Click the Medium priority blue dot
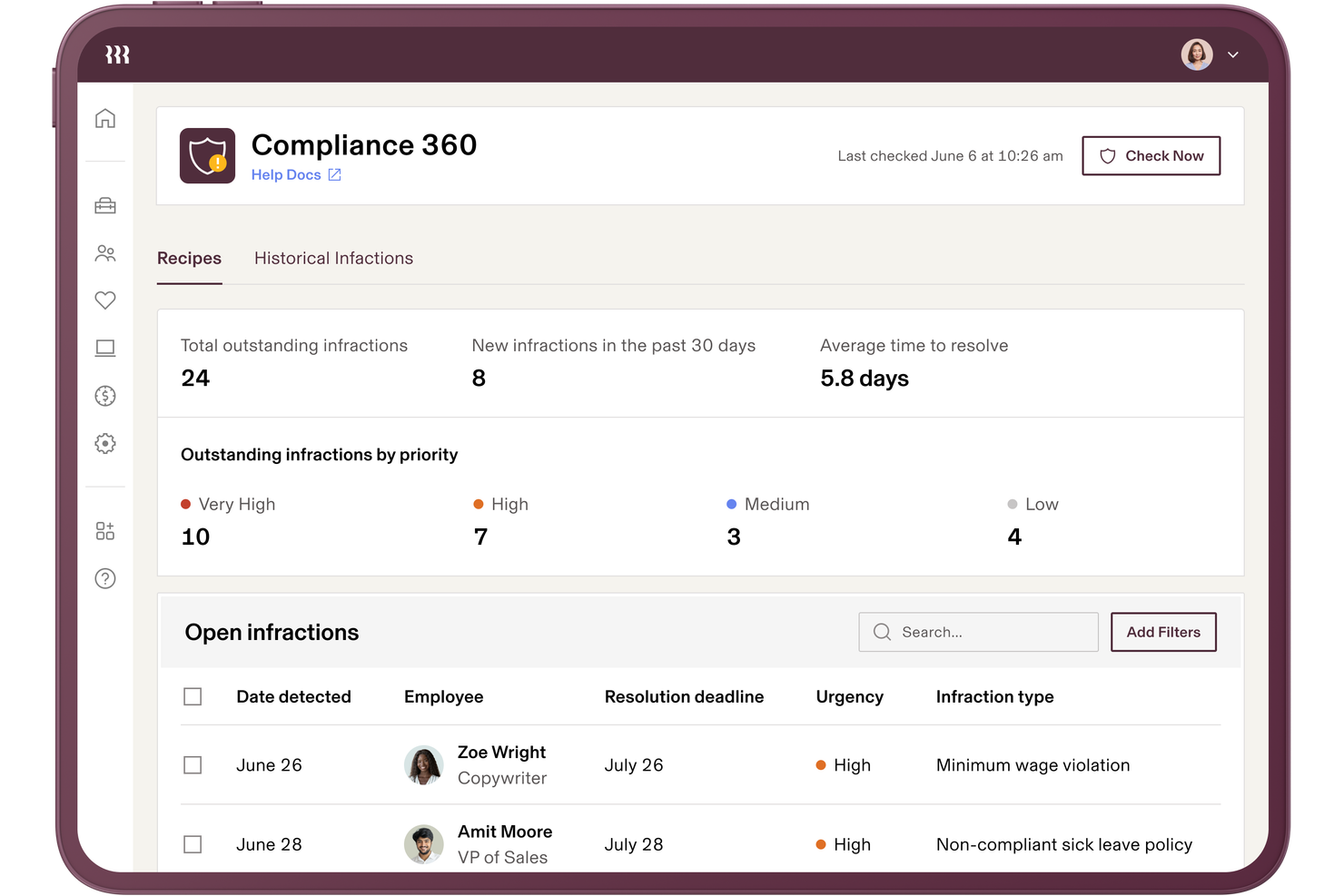Image resolution: width=1344 pixels, height=896 pixels. (x=731, y=504)
